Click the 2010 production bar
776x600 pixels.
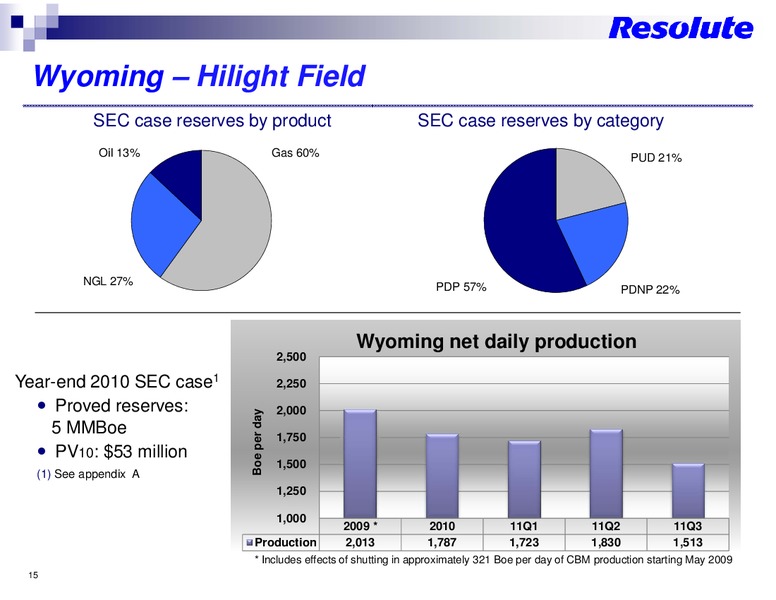click(x=442, y=476)
